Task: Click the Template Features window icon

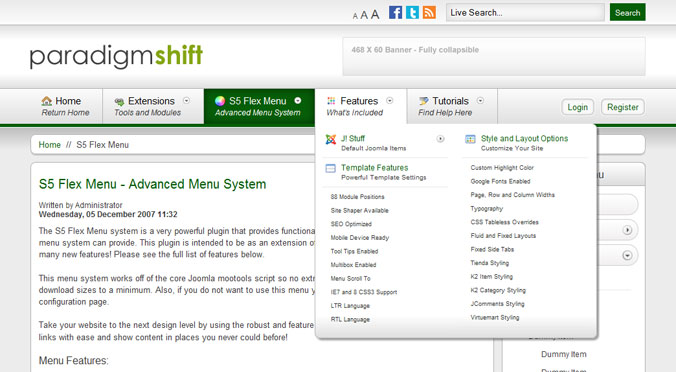Action: tap(331, 168)
